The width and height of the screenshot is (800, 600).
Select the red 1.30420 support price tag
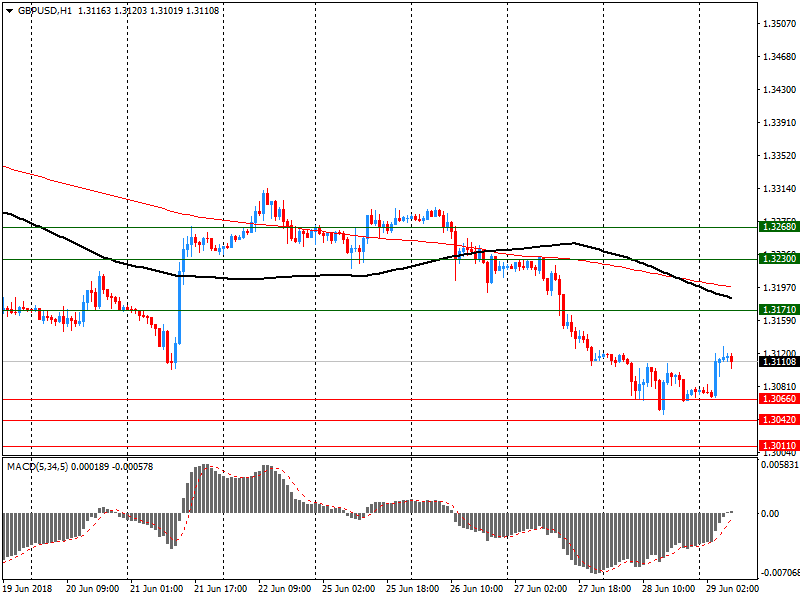coord(778,420)
